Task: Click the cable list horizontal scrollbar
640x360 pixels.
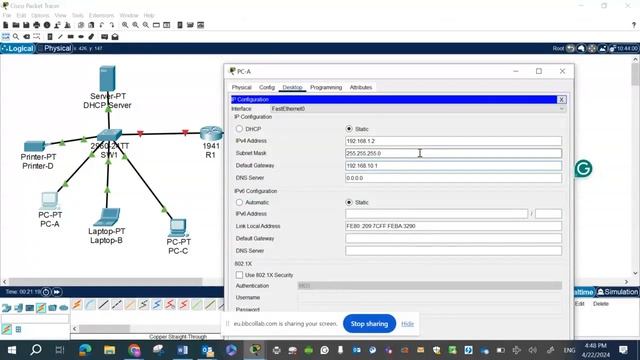Action: (104, 329)
